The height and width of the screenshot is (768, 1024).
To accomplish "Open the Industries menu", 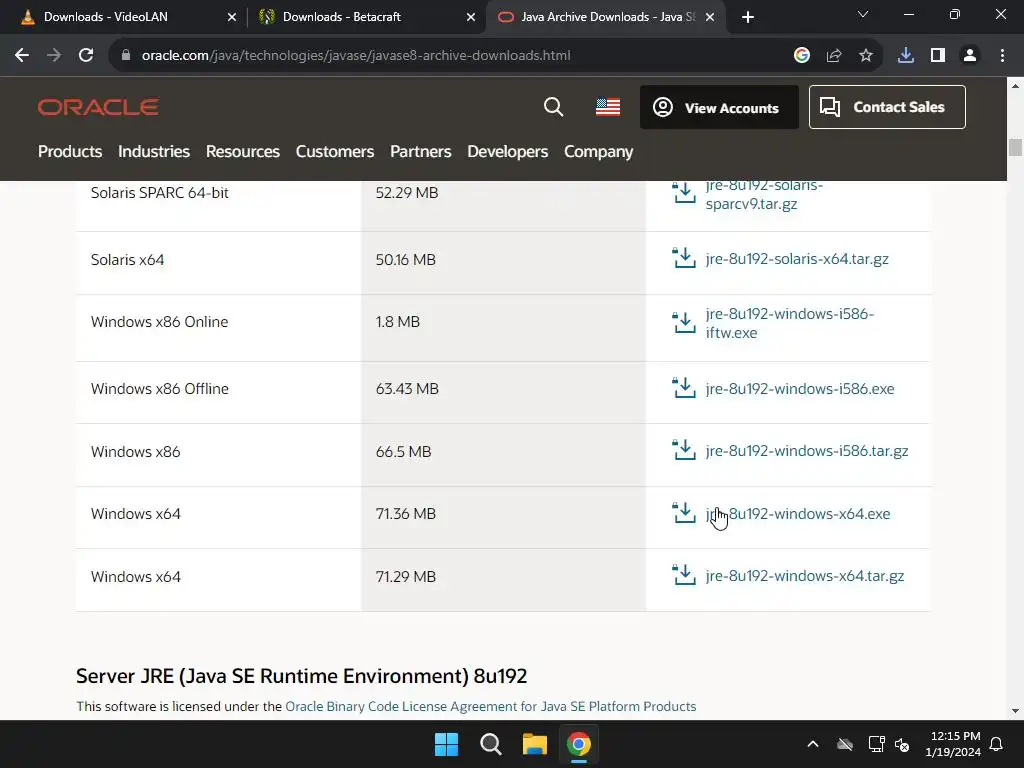I will (154, 152).
